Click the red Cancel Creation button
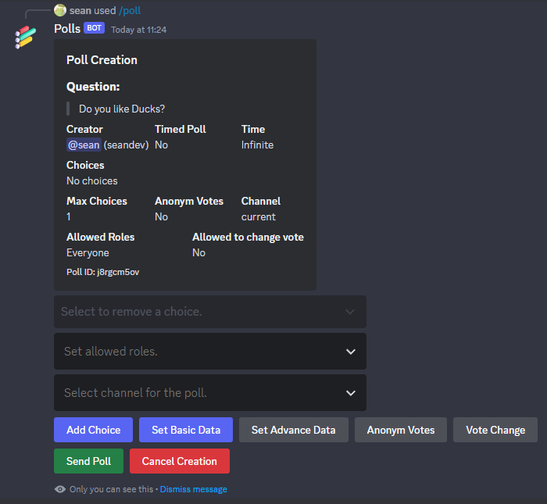 coord(180,461)
